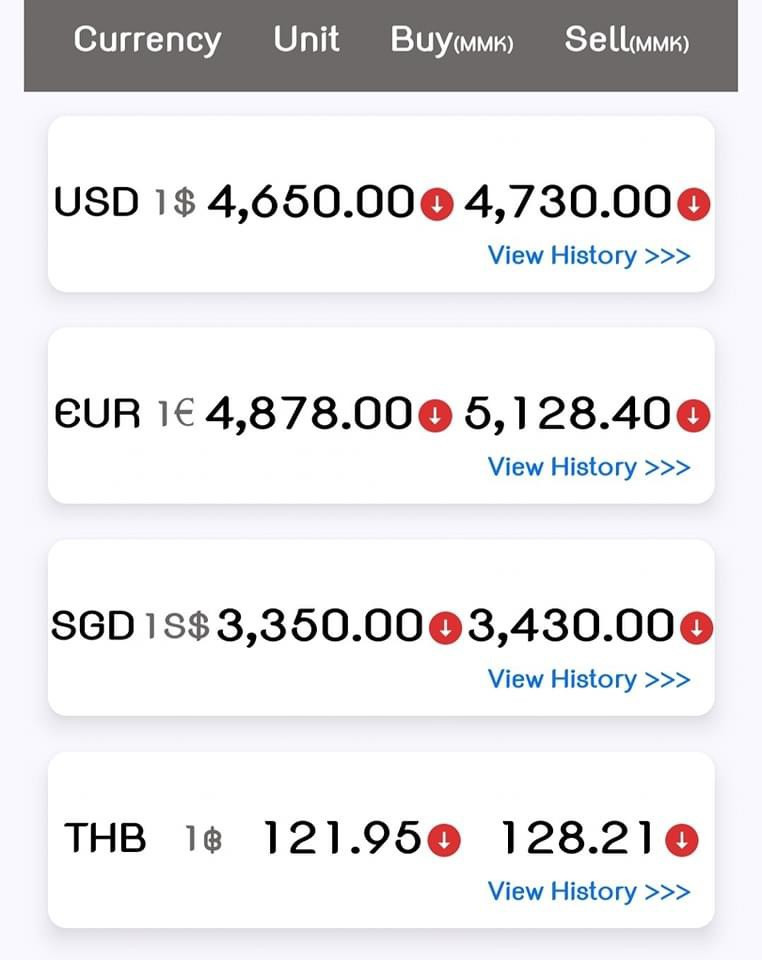Tap the red arrow beside THB buy 121.95
762x960 pixels.
pyautogui.click(x=443, y=840)
